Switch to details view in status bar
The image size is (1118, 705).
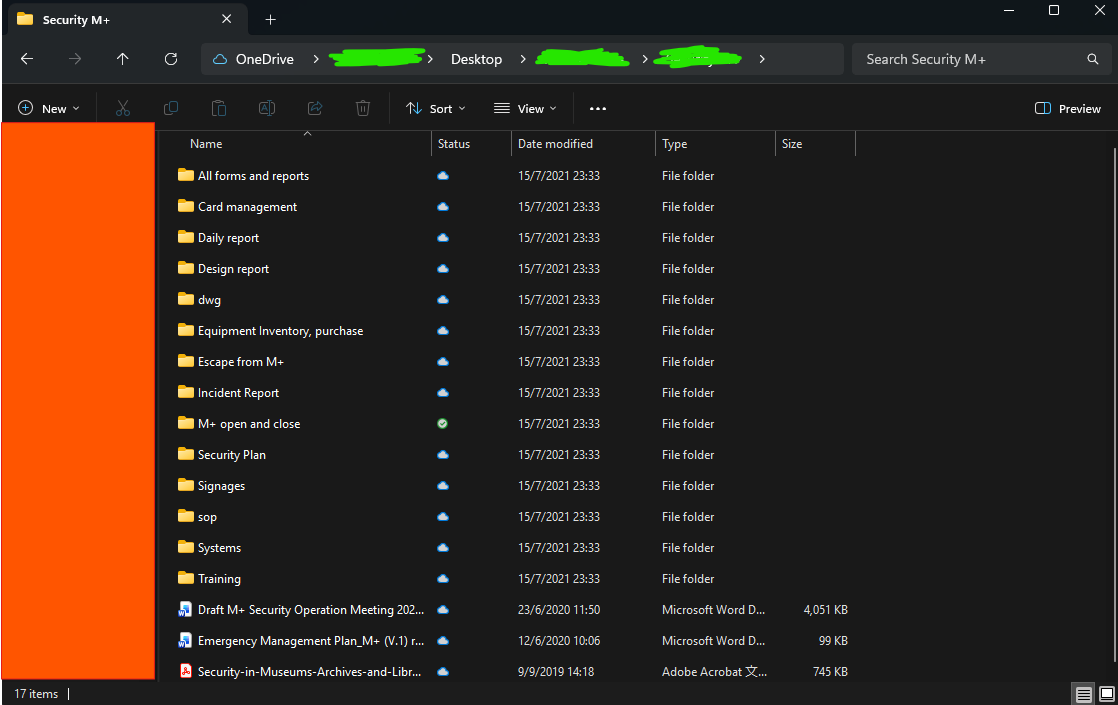(1084, 694)
